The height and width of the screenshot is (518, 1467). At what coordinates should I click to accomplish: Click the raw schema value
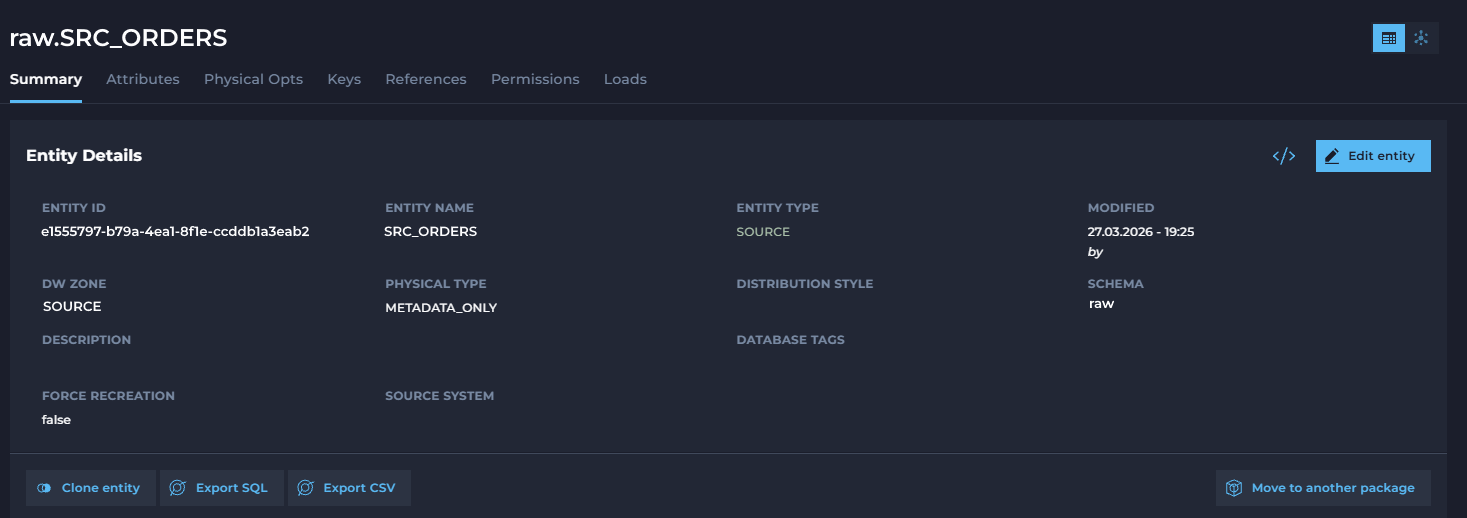click(x=1101, y=303)
